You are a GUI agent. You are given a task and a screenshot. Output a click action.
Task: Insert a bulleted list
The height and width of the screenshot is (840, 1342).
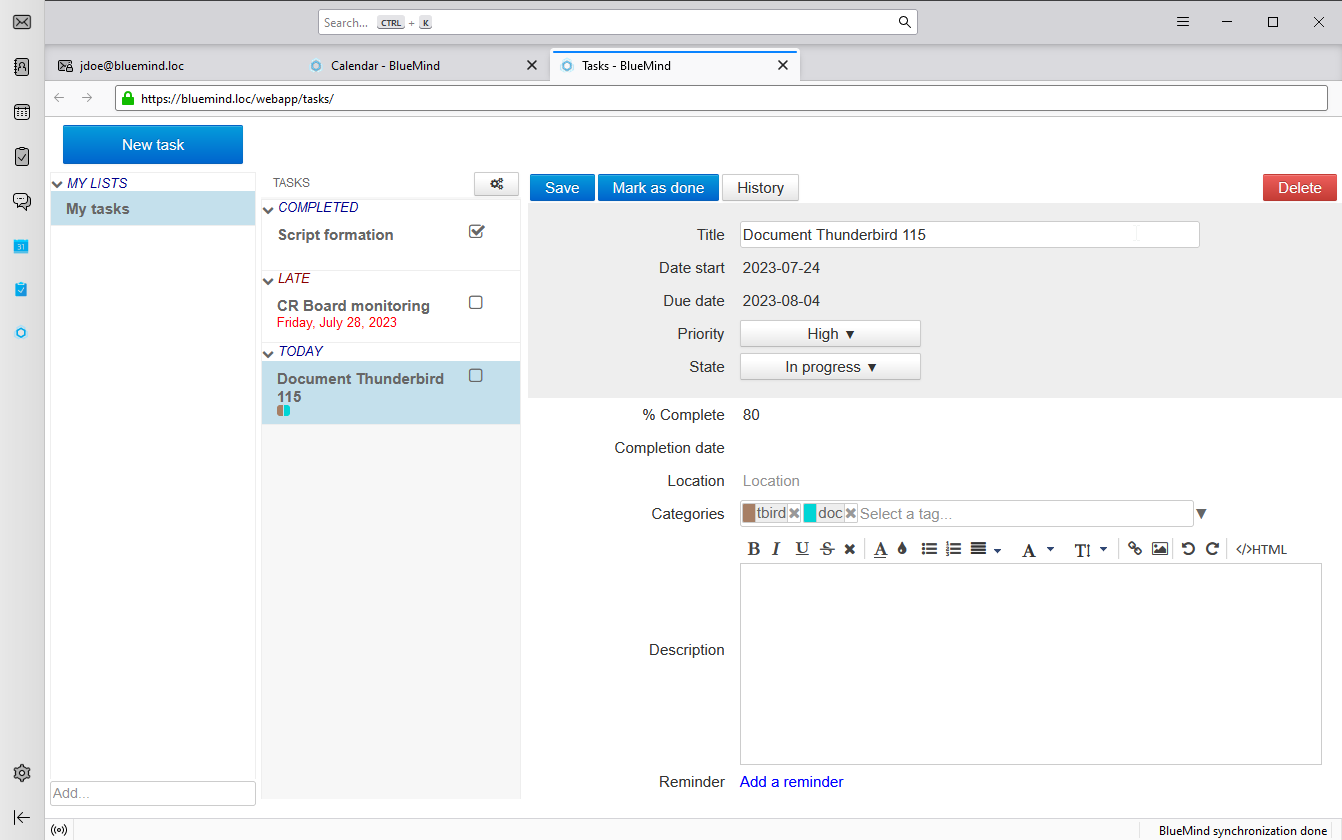[x=929, y=549]
